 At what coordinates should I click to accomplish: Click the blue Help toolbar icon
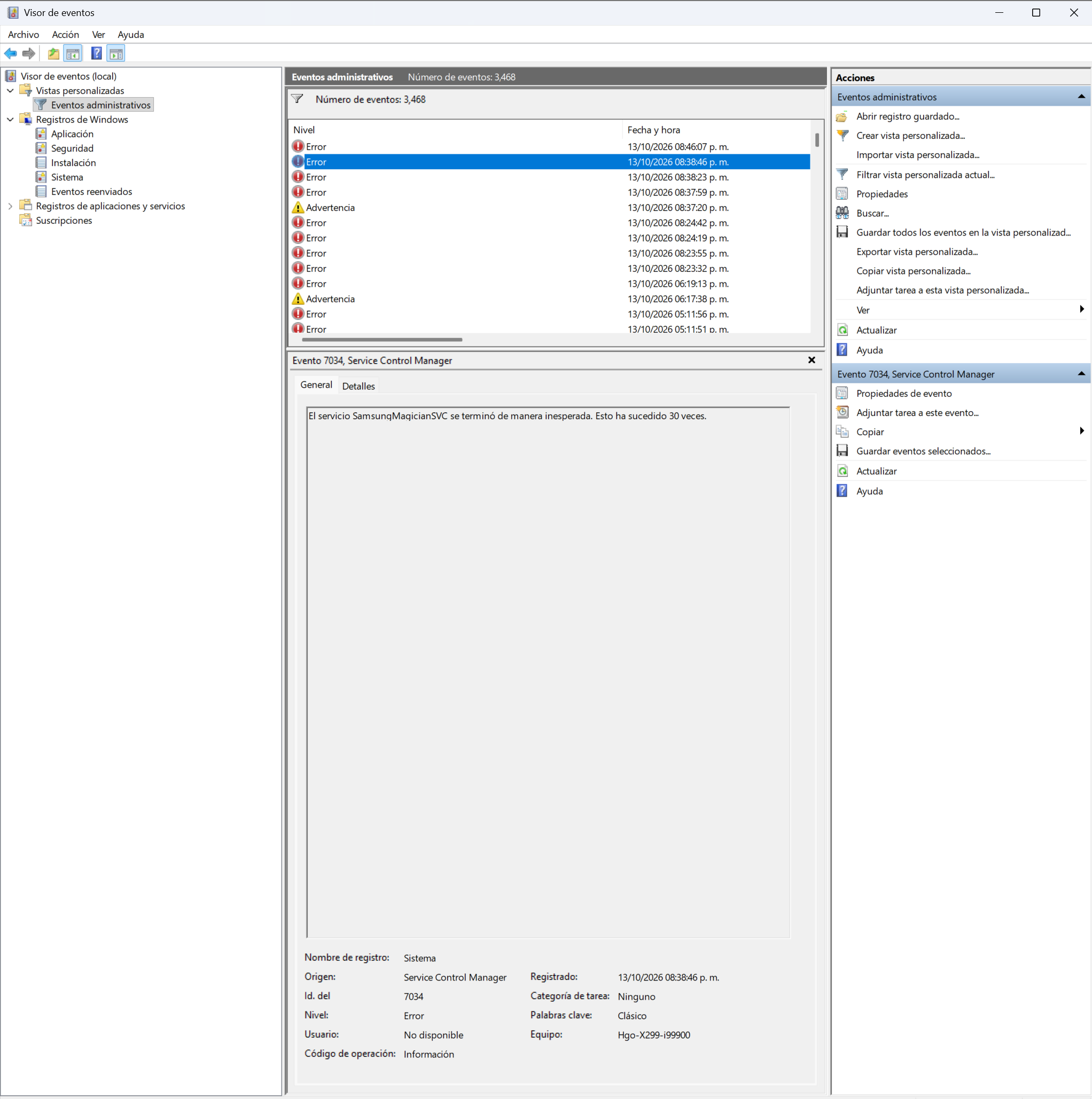click(97, 53)
